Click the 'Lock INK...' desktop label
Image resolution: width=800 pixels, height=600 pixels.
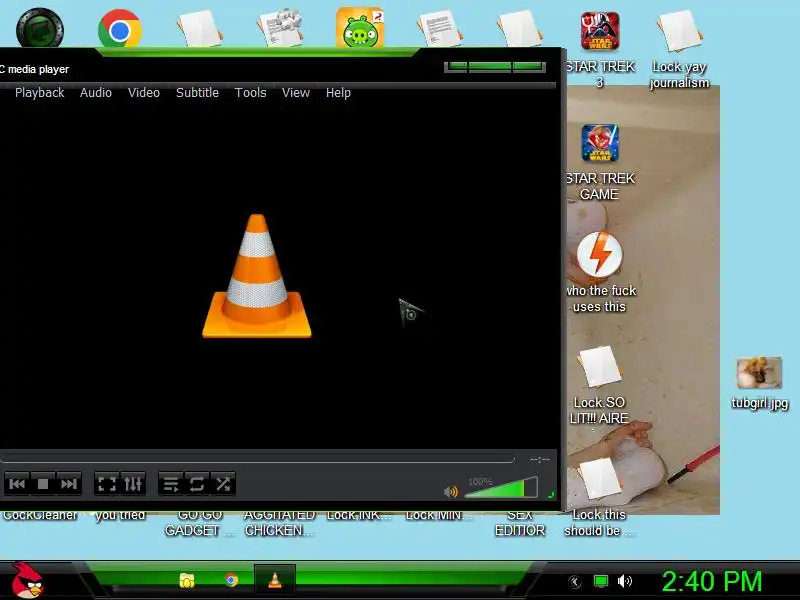pos(359,516)
